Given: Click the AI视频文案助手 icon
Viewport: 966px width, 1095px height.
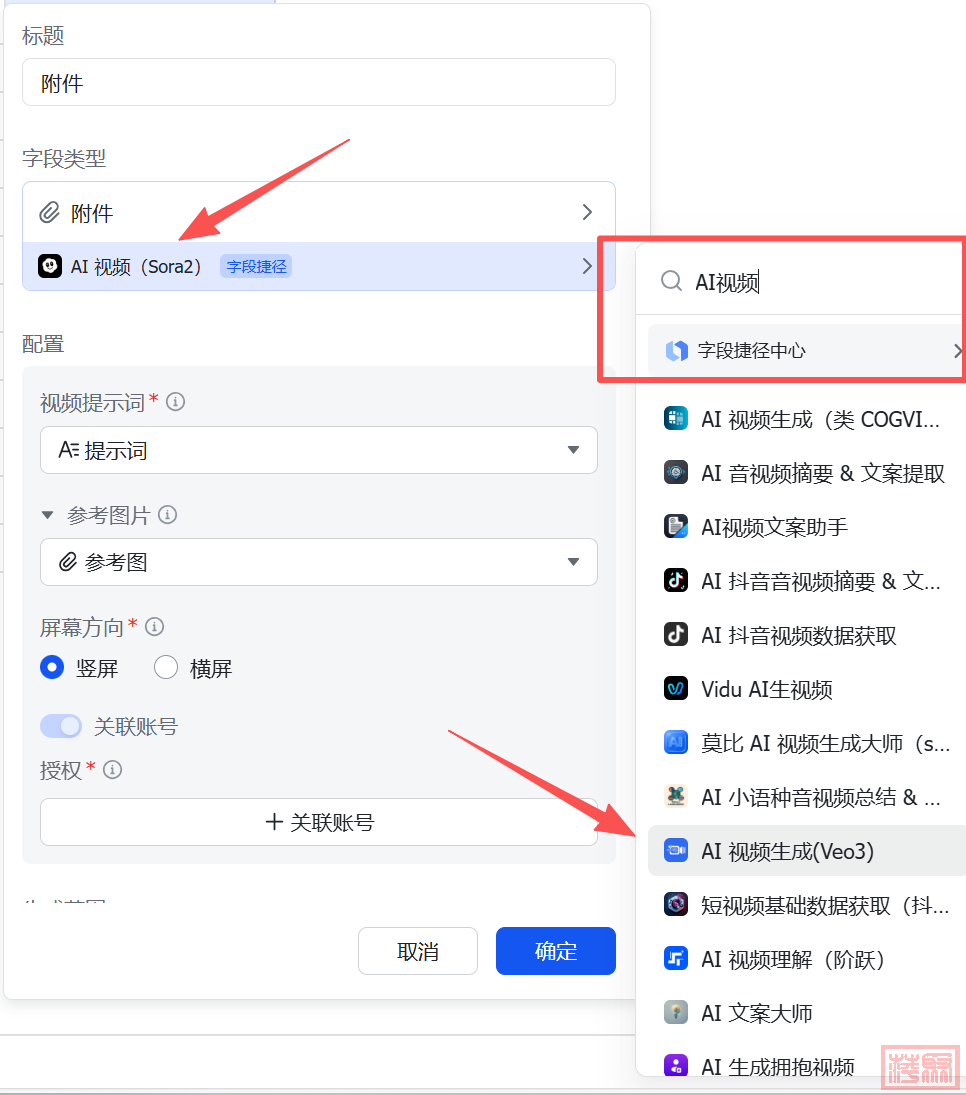Looking at the screenshot, I should (676, 527).
